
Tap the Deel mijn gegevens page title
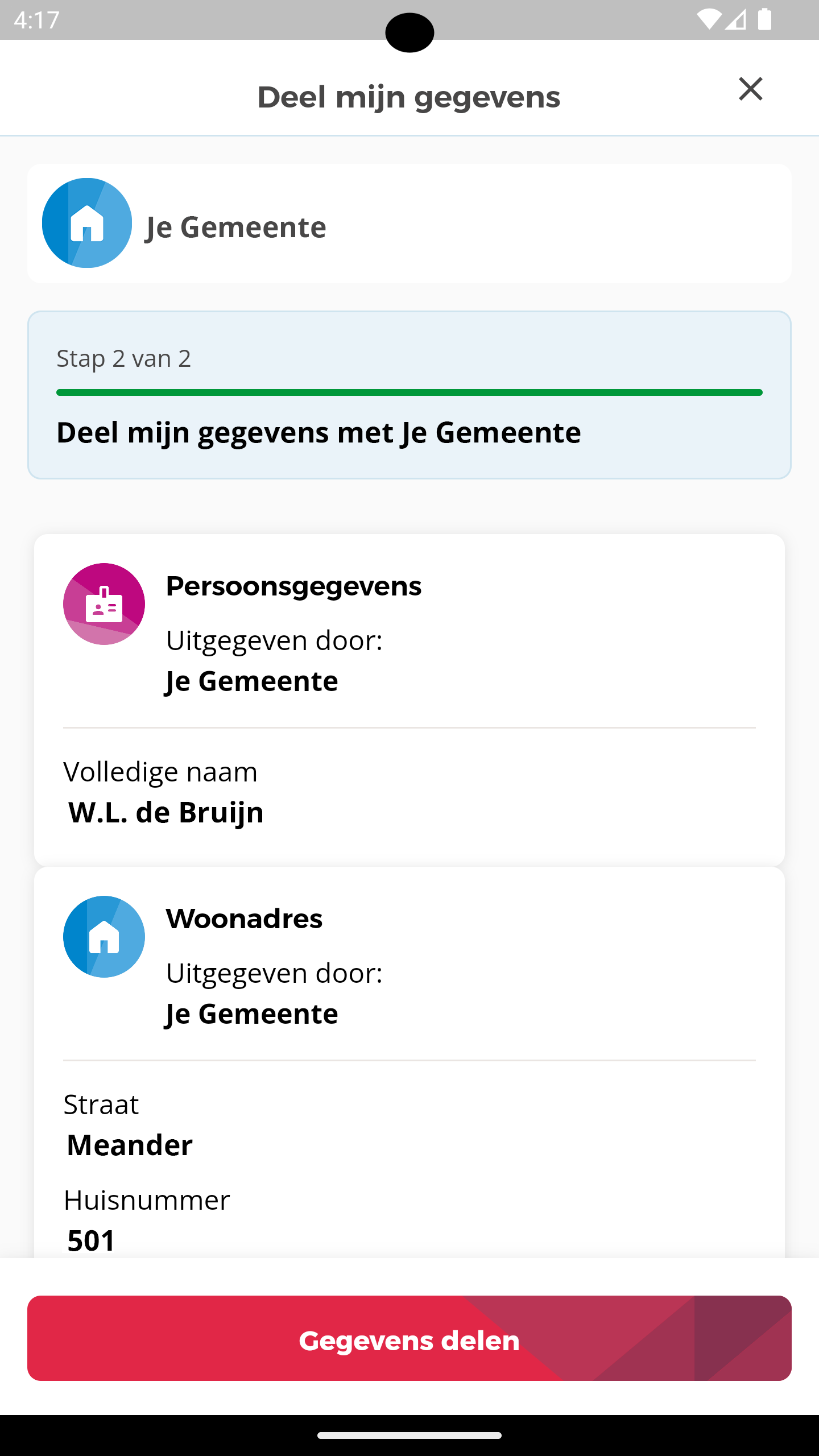point(408,97)
